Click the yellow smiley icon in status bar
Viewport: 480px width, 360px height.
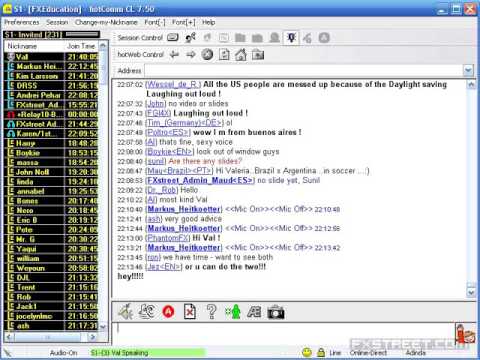click(307, 352)
